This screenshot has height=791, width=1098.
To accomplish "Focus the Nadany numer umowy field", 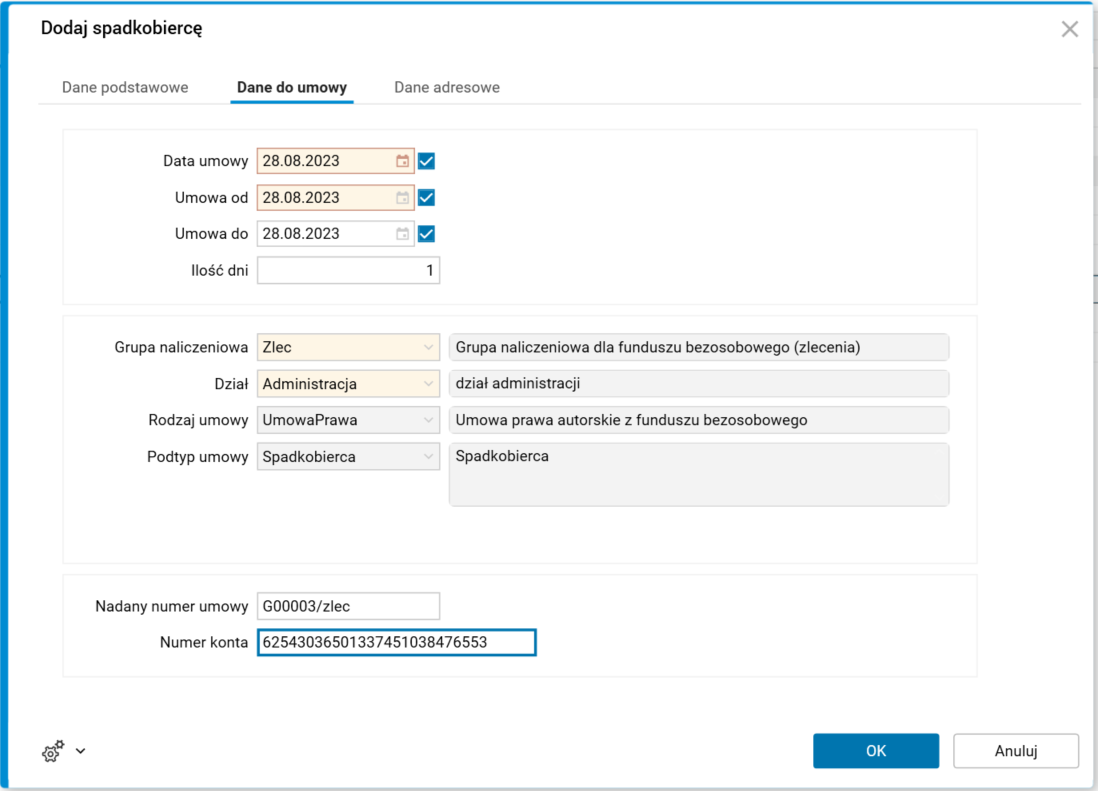I will [x=347, y=606].
